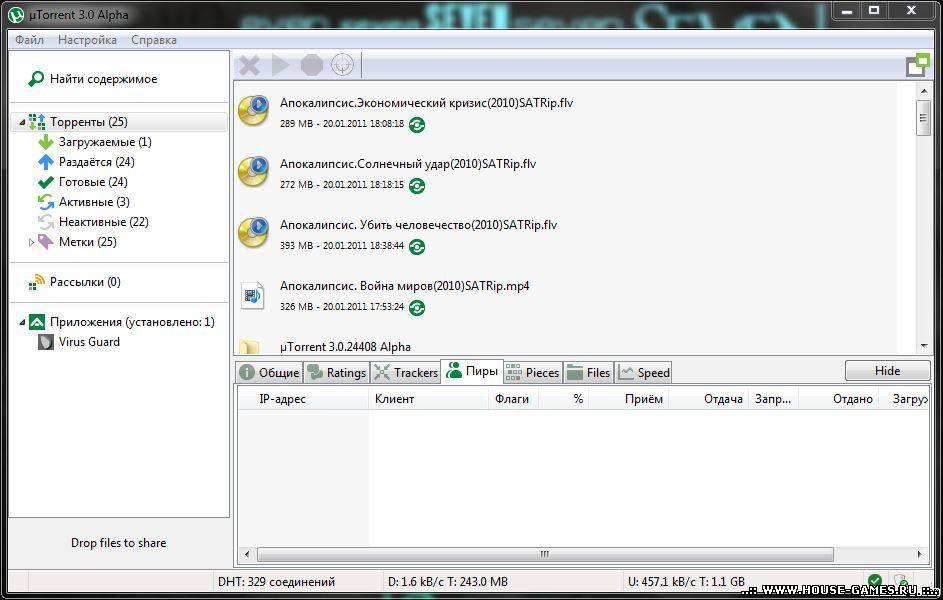Switch to the Files tab
This screenshot has height=600, width=943.
[x=589, y=373]
